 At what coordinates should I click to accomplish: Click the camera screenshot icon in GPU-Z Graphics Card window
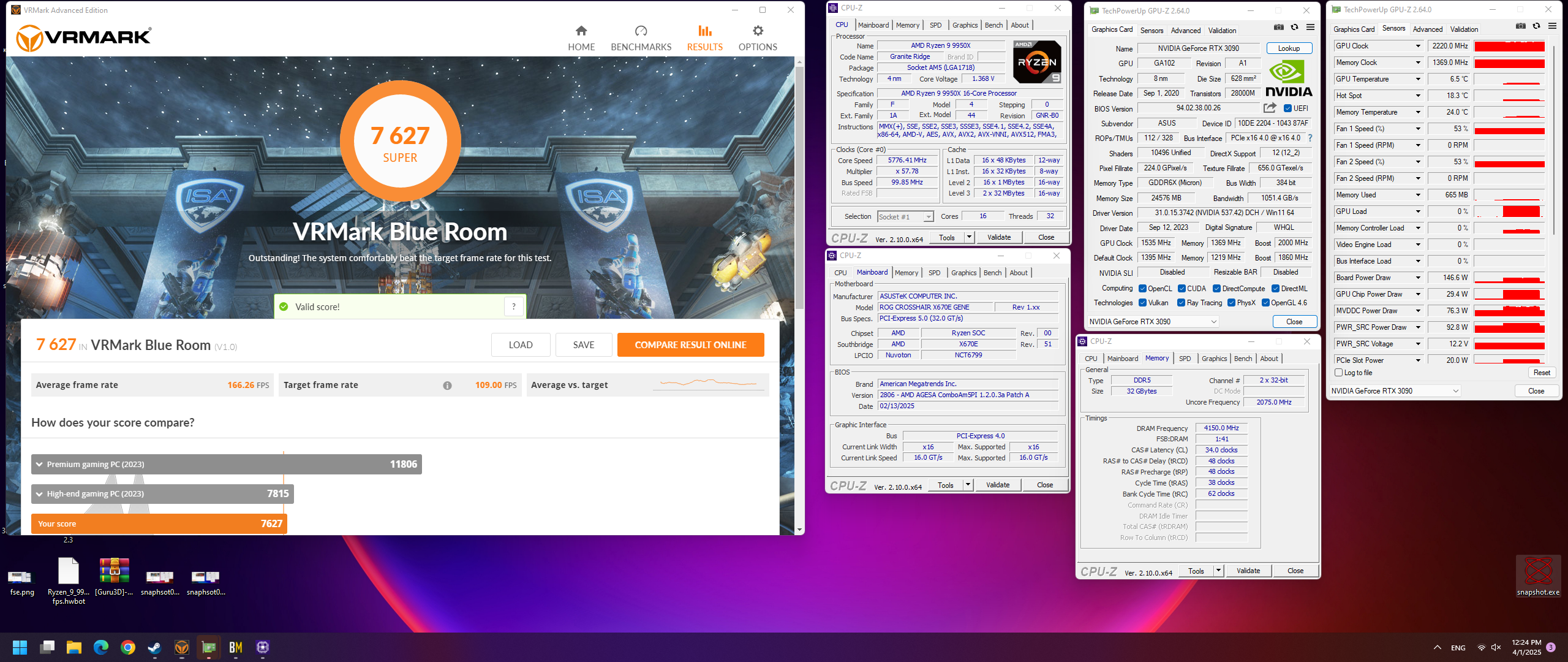click(1279, 27)
